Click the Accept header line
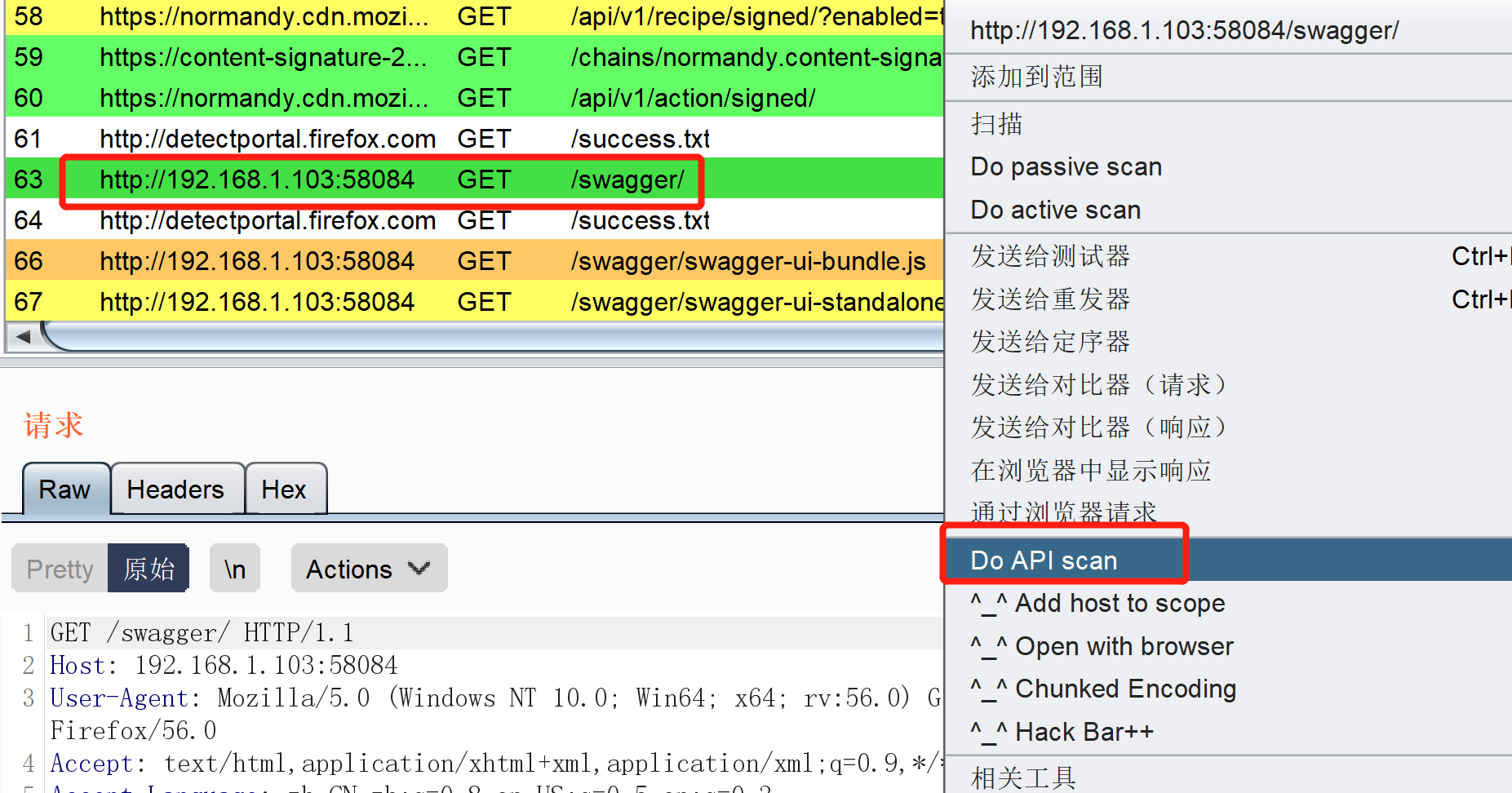 [x=494, y=764]
